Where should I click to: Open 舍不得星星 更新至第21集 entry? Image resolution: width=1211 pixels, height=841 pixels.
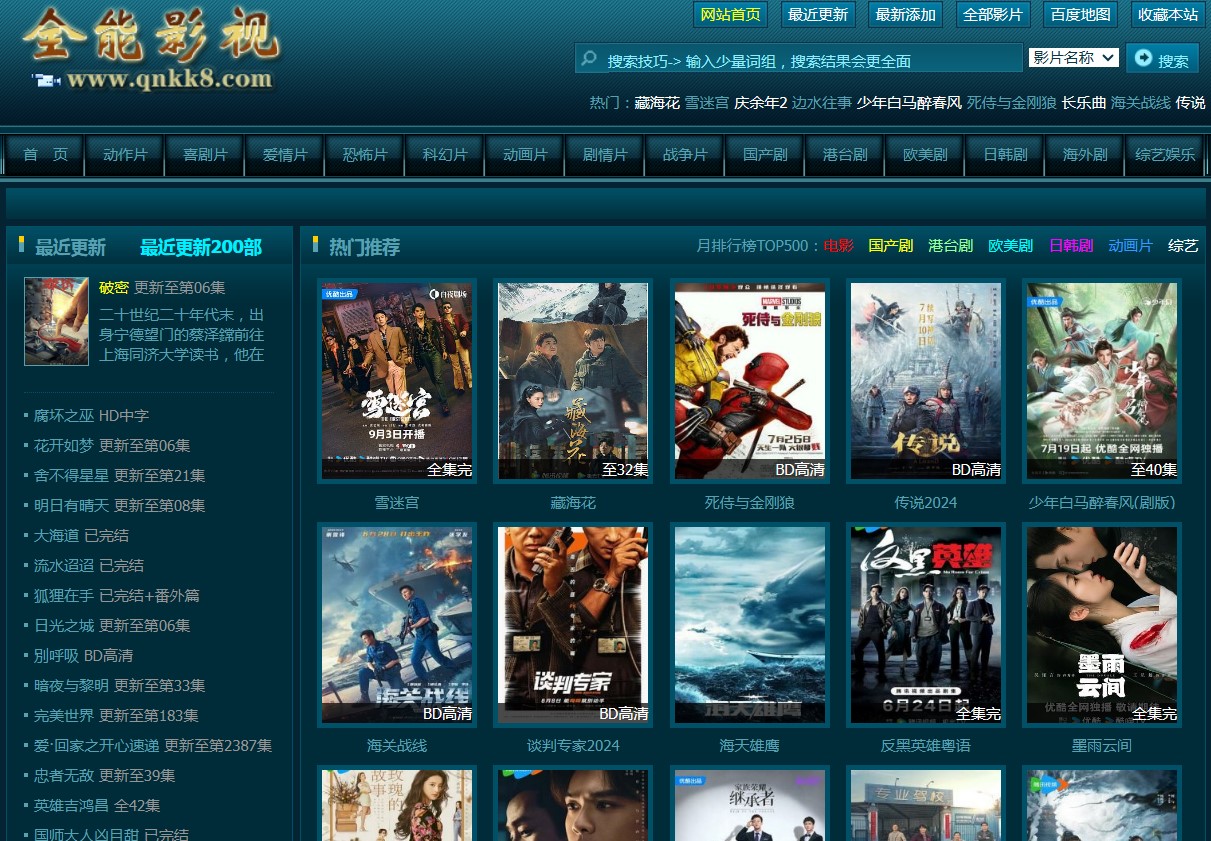(x=119, y=475)
